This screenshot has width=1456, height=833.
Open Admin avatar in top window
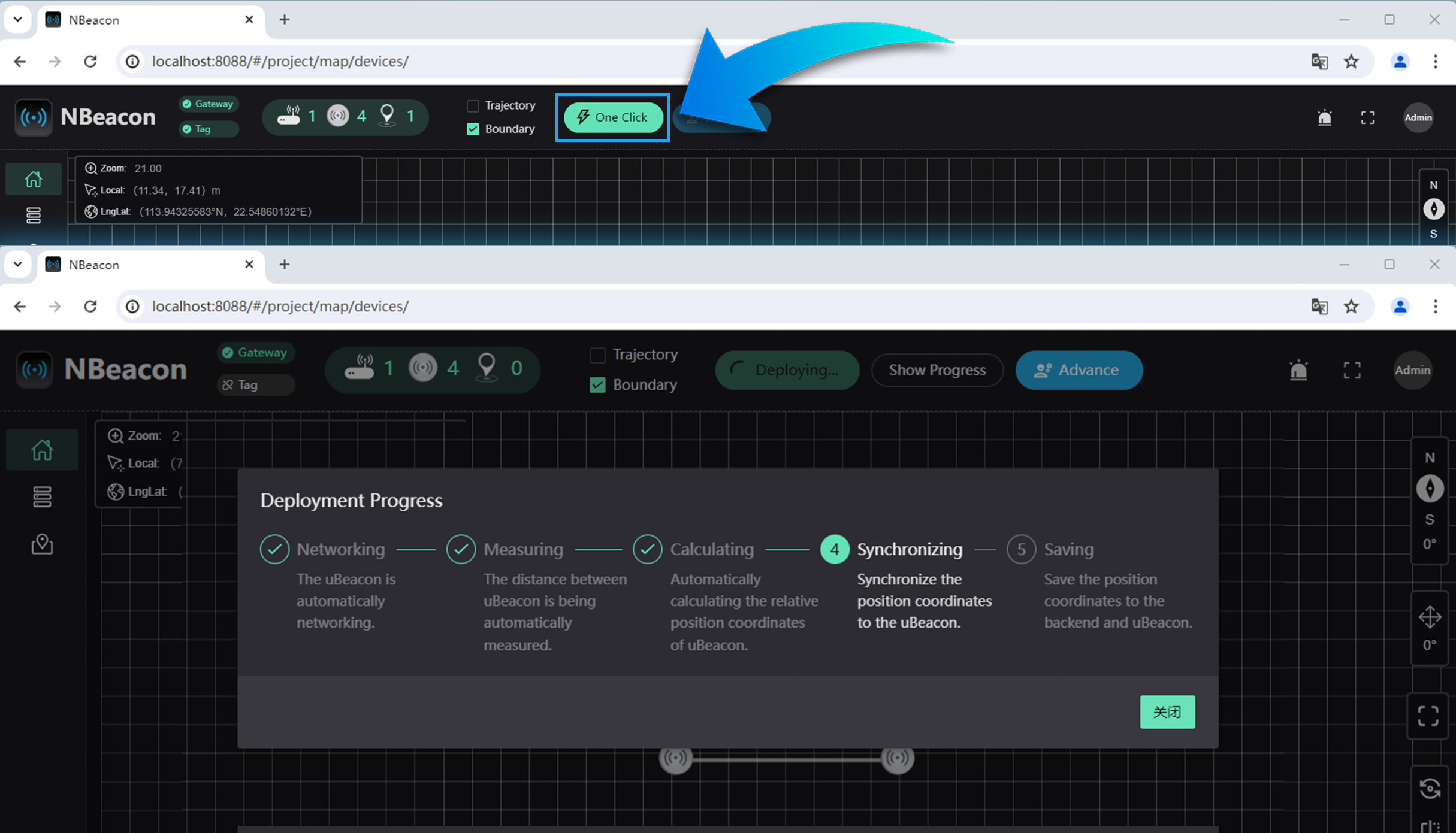click(1418, 117)
